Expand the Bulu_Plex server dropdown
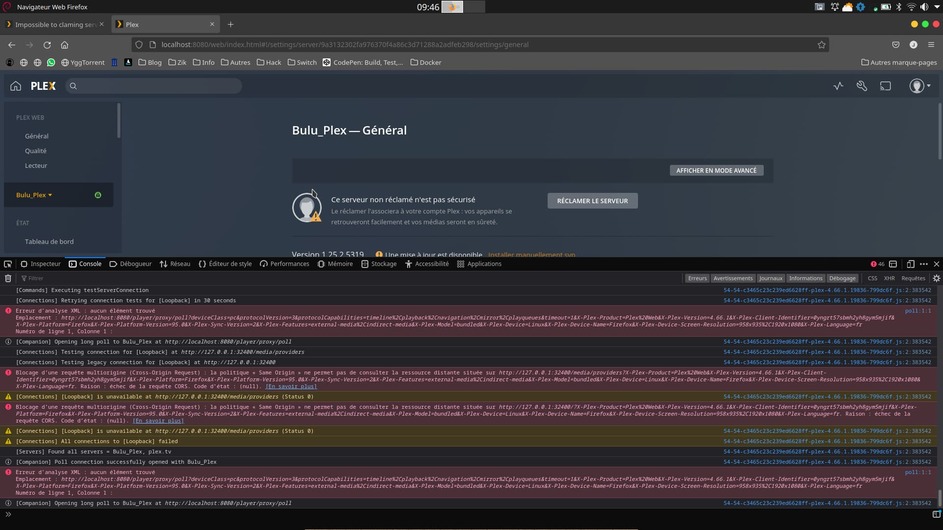 pyautogui.click(x=34, y=195)
